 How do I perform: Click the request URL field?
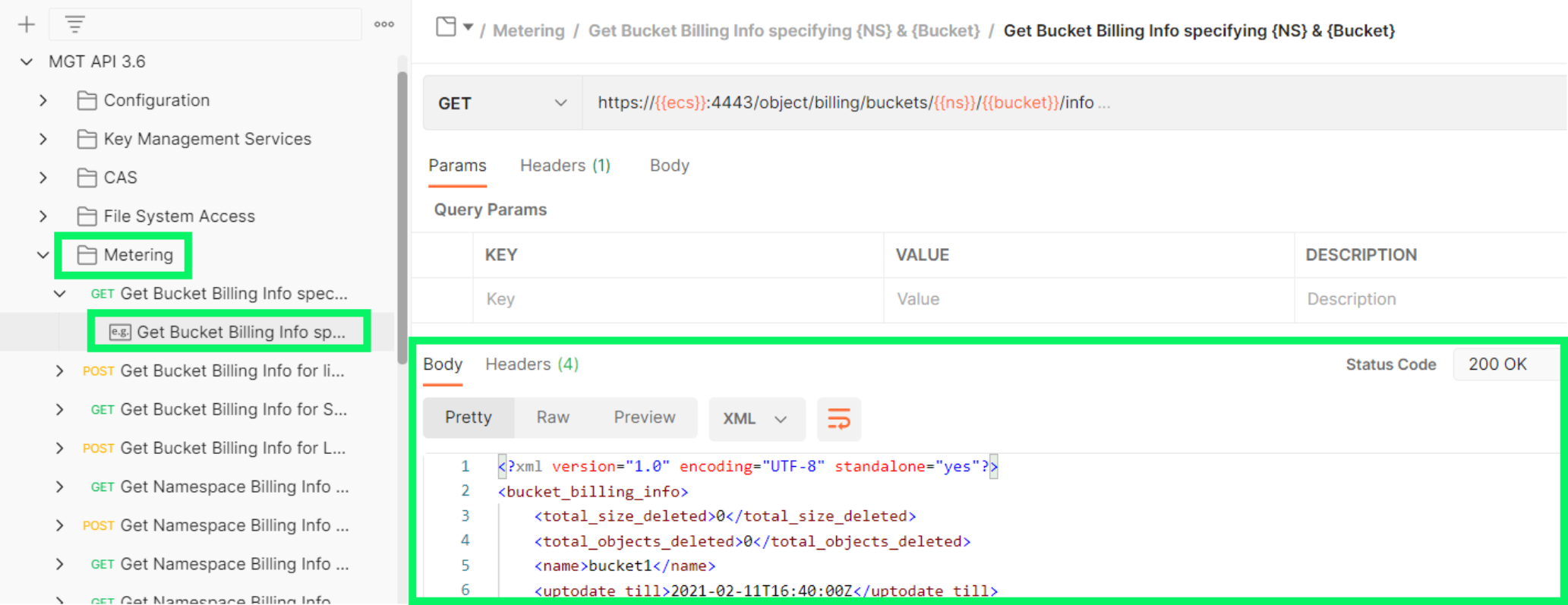(x=1074, y=102)
